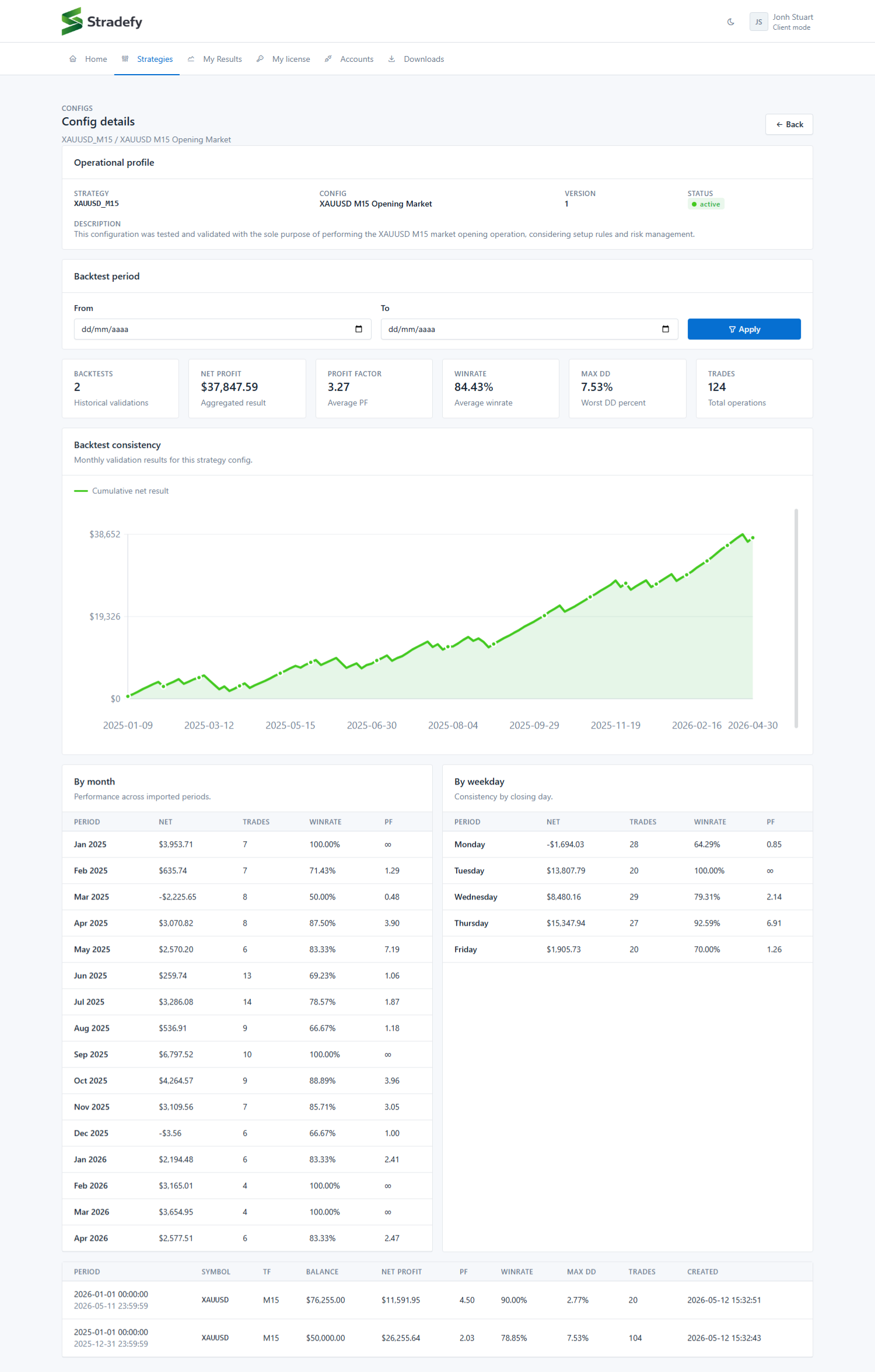875x1372 pixels.
Task: Click the Apr 2026 month row
Action: pos(247,1238)
